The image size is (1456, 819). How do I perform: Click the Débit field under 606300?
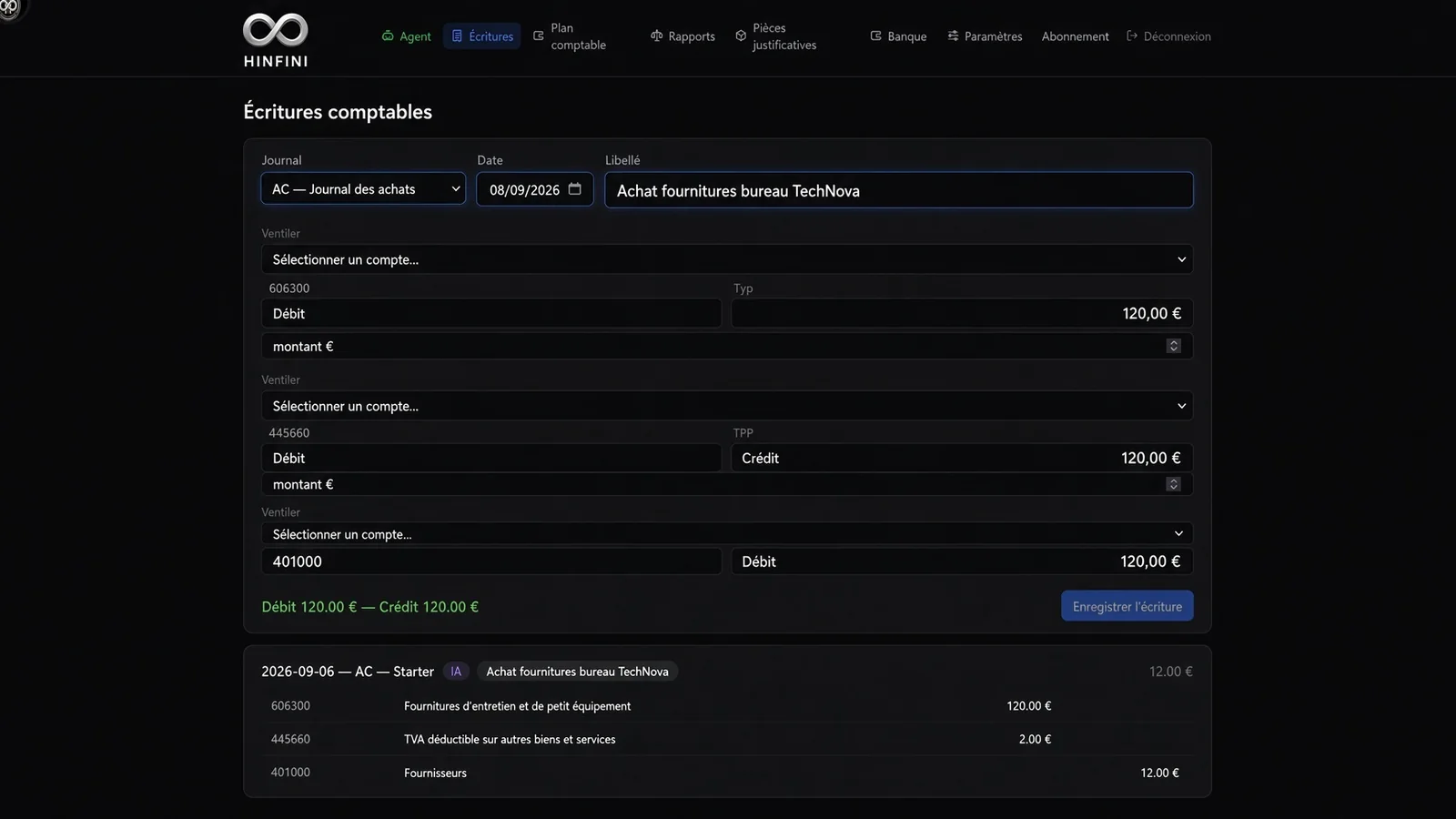[x=491, y=313]
